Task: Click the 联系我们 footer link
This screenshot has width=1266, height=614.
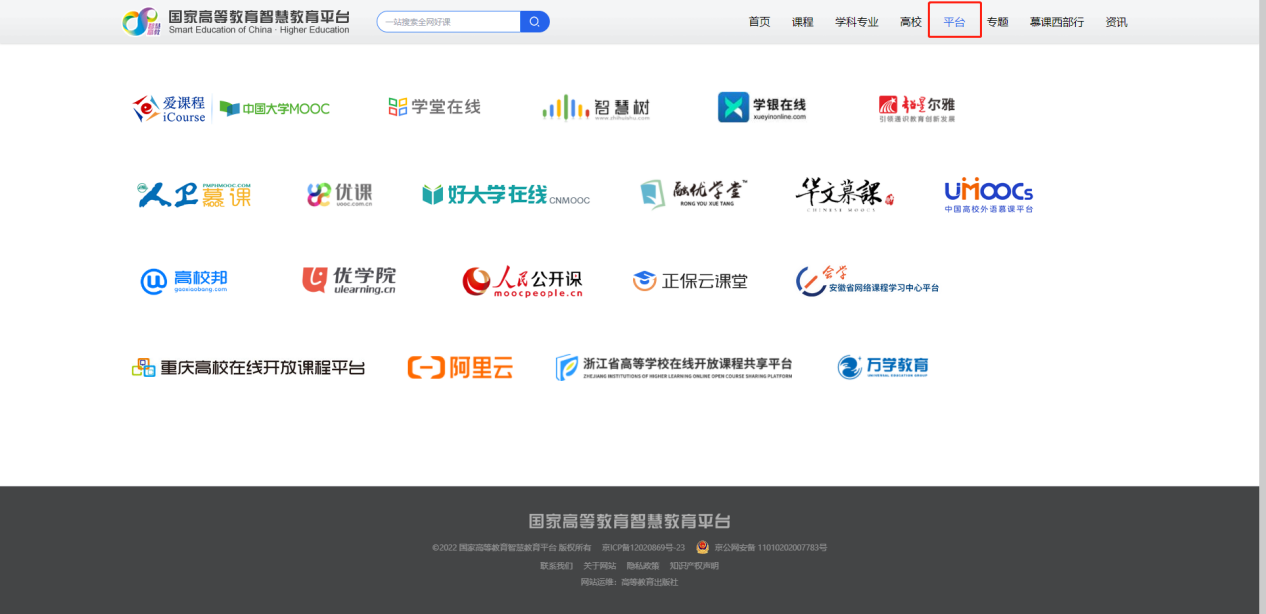Action: pyautogui.click(x=556, y=566)
